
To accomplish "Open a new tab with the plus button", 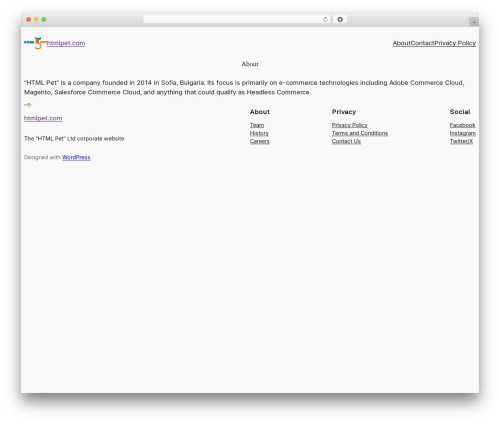I will click(x=474, y=22).
